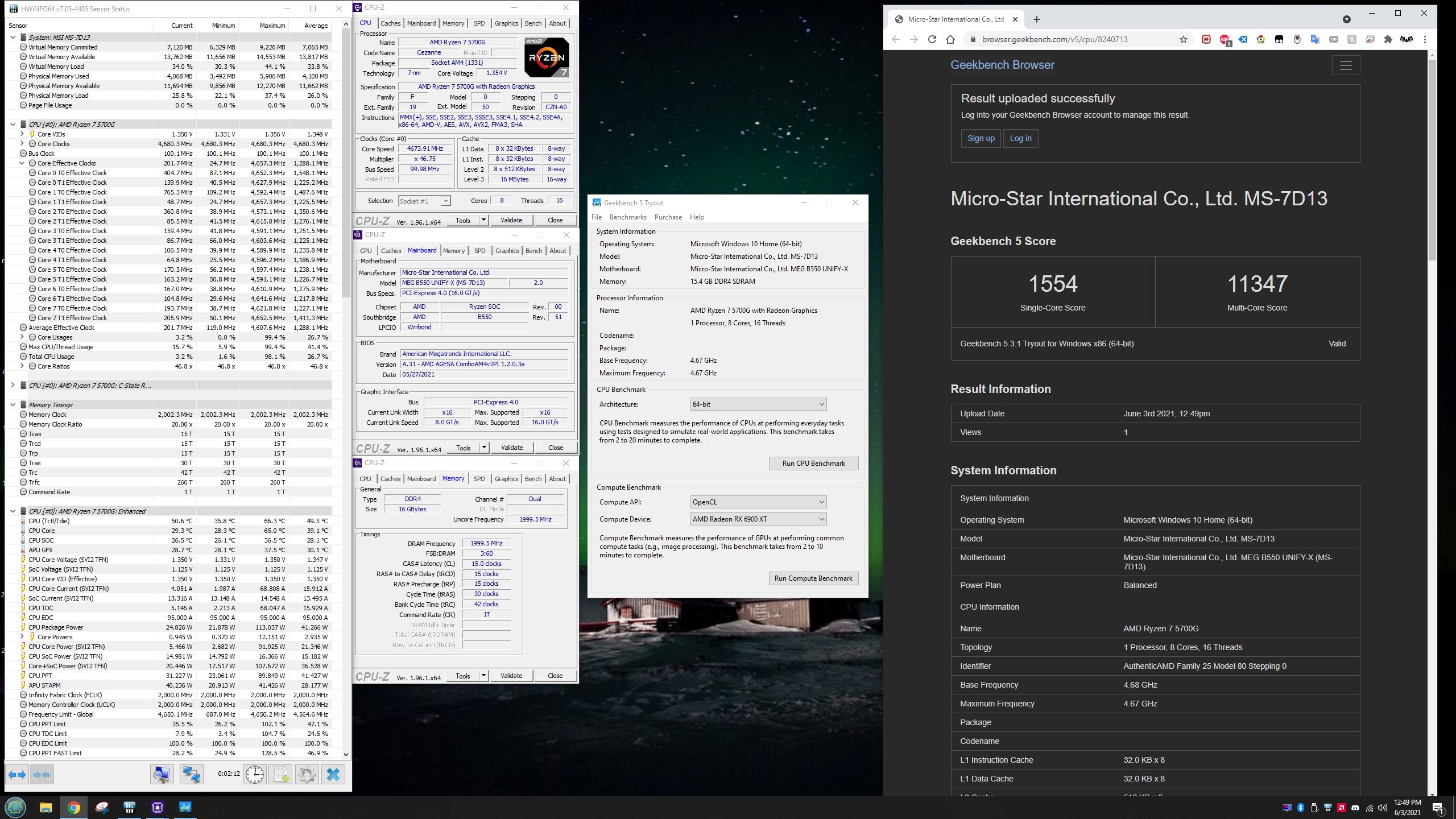Screen dimensions: 1456x819
Task: Open Compute Device Radeon RX 6900 XT dropdown
Action: tap(758, 519)
